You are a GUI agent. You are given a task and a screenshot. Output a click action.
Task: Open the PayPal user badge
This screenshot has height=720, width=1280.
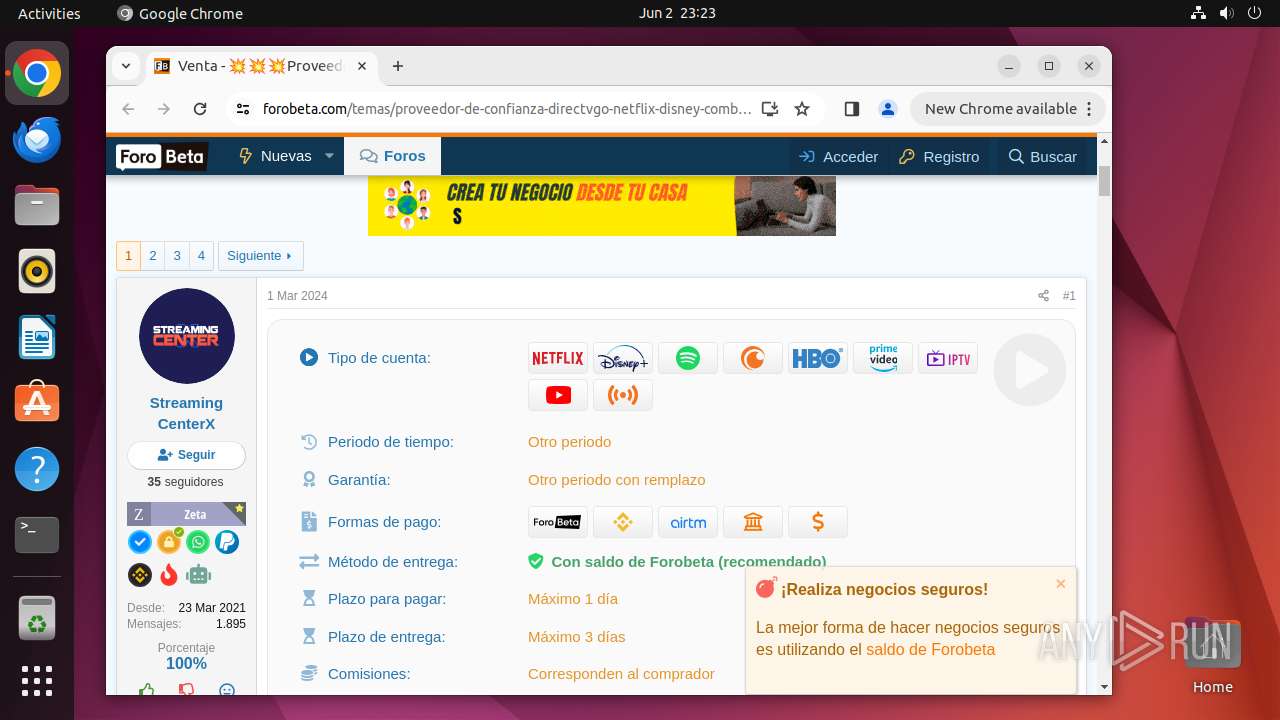(x=227, y=542)
